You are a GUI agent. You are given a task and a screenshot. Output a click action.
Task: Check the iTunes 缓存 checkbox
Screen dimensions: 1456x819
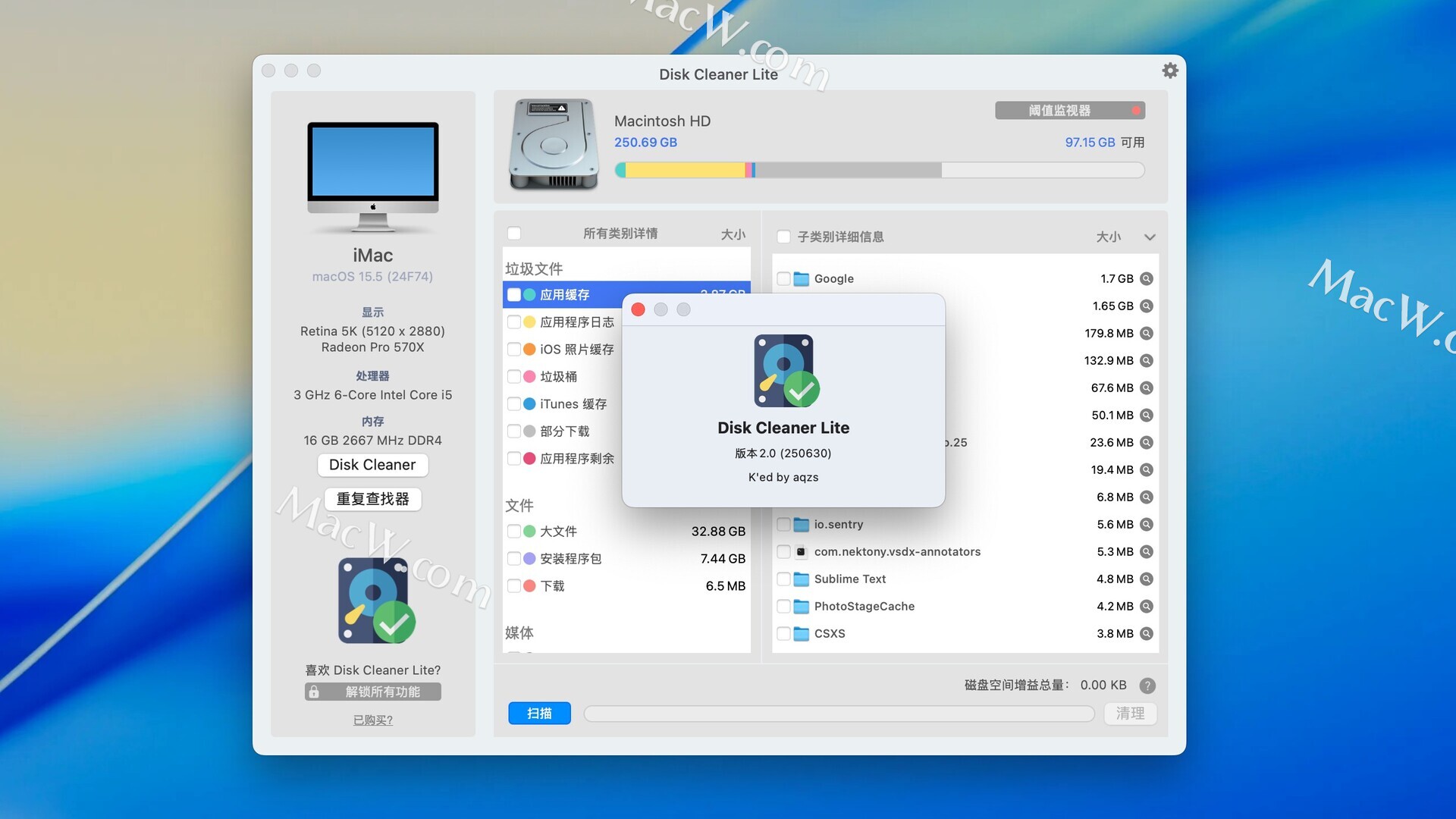tap(514, 404)
